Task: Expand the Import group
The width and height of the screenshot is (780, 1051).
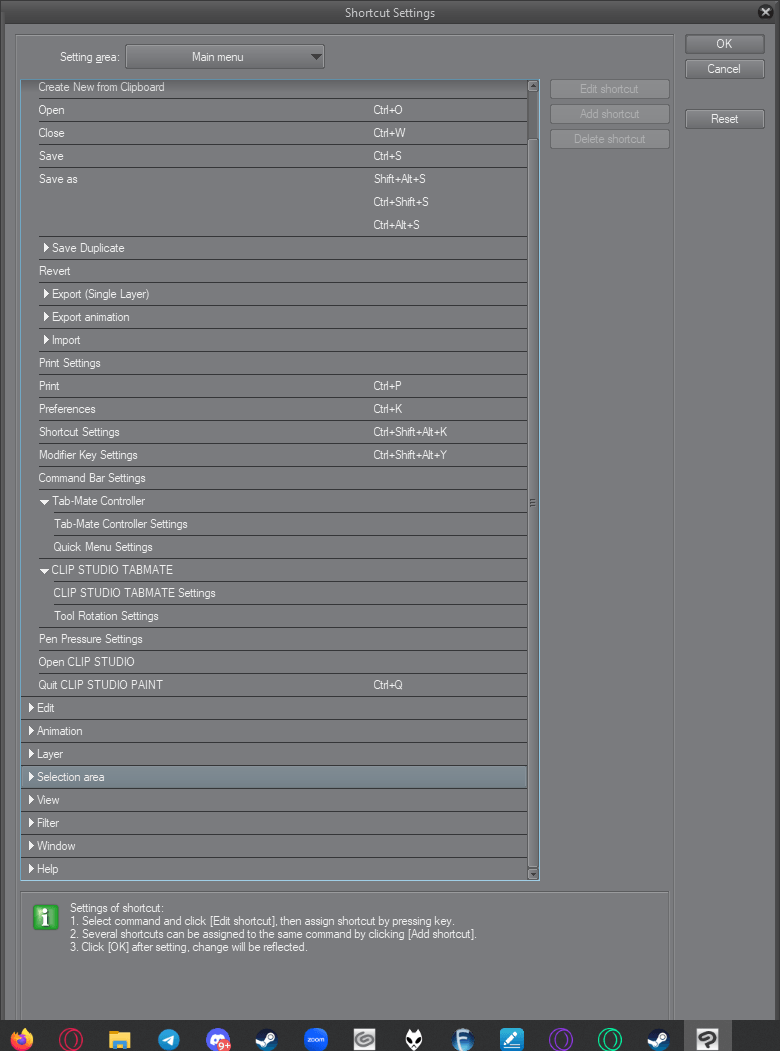Action: (47, 340)
